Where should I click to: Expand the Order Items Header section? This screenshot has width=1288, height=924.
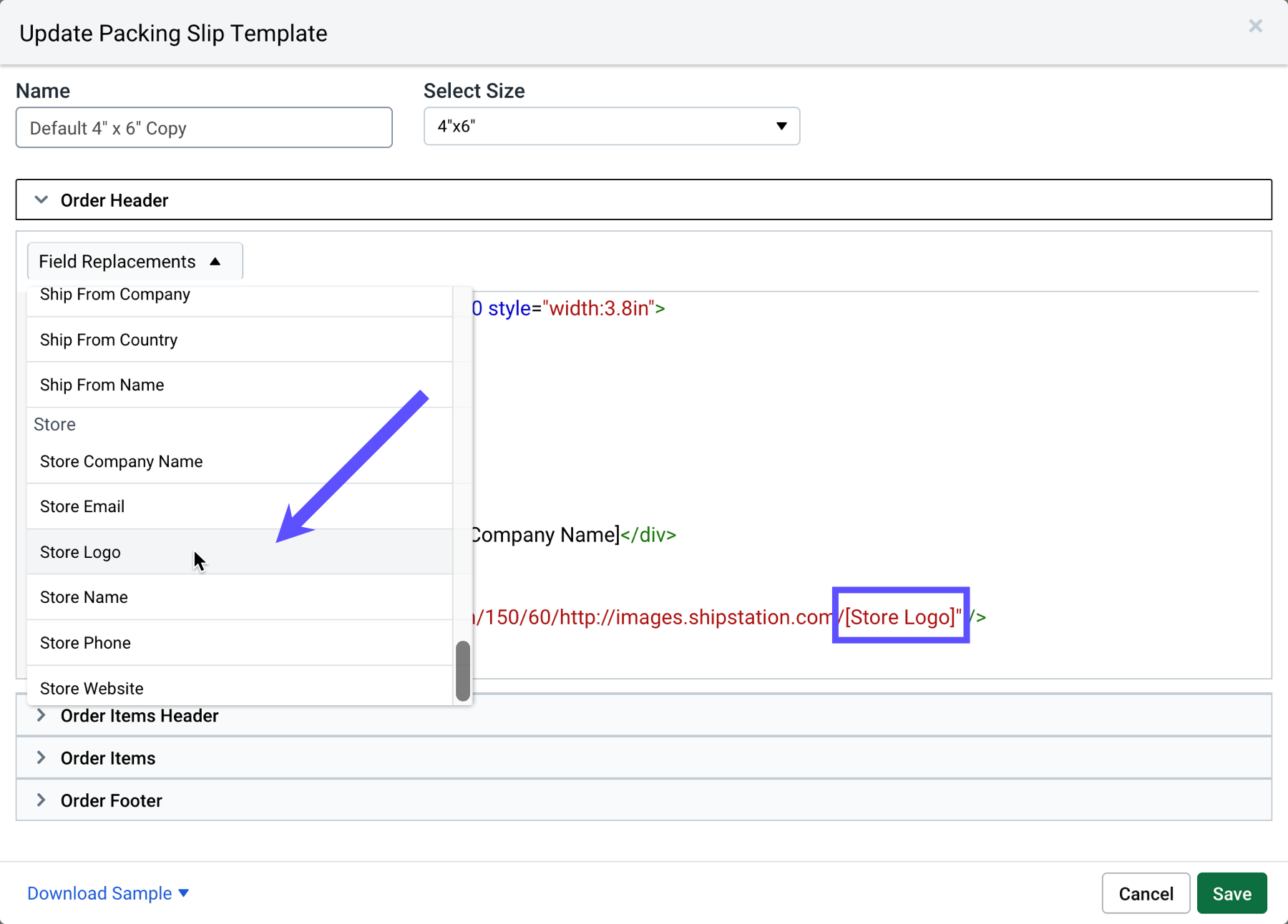coord(643,715)
